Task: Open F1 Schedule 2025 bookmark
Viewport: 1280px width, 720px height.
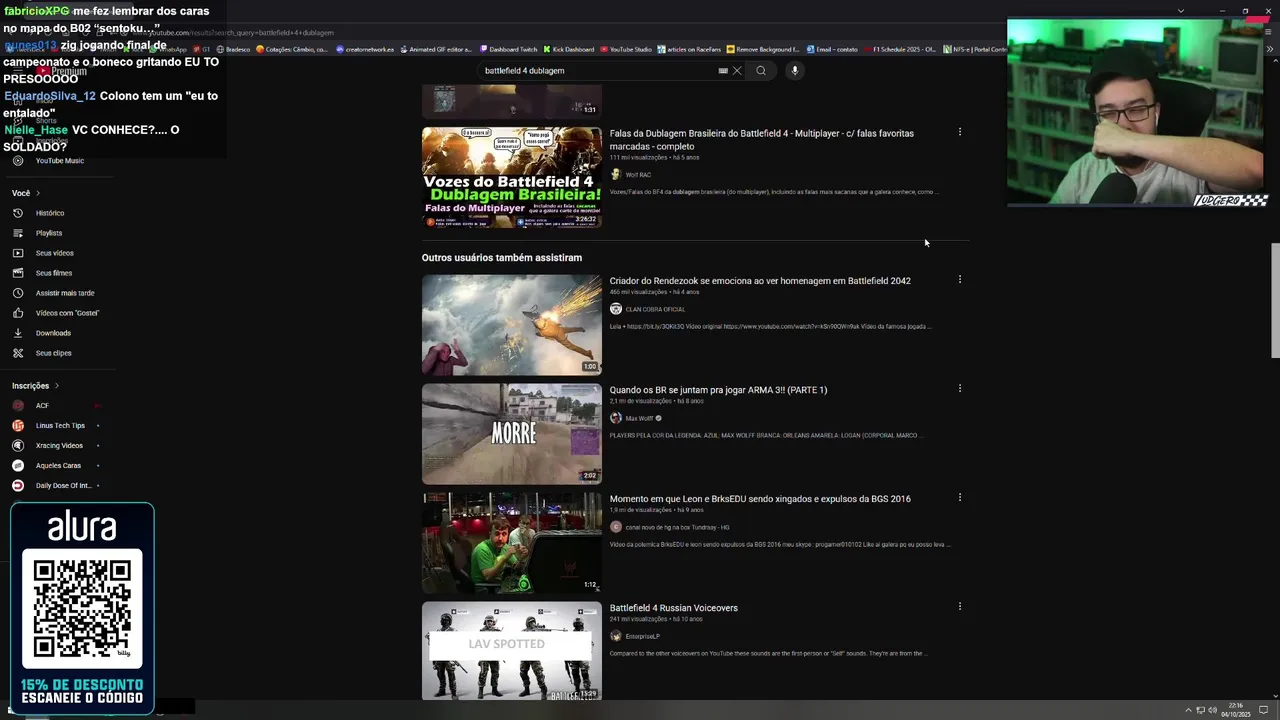Action: pyautogui.click(x=900, y=49)
